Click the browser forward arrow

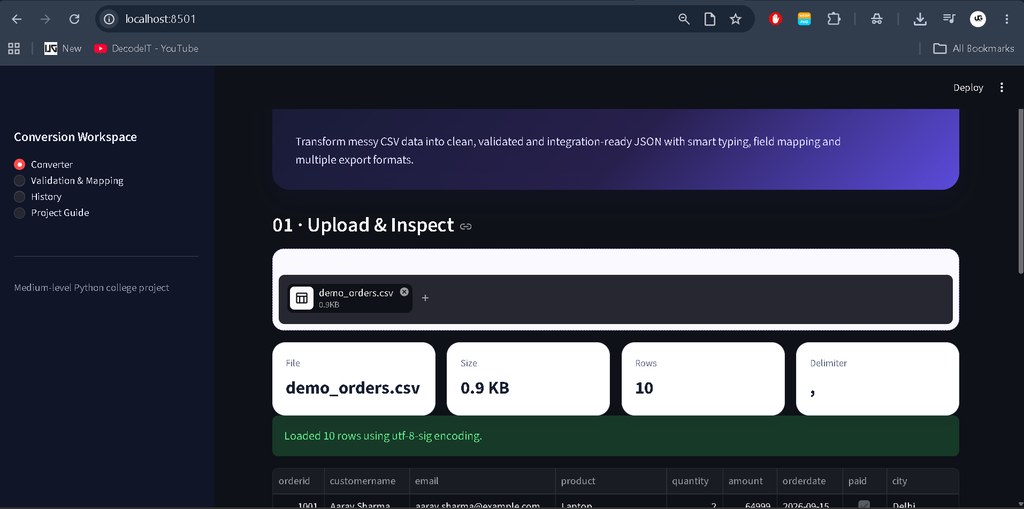pos(45,19)
